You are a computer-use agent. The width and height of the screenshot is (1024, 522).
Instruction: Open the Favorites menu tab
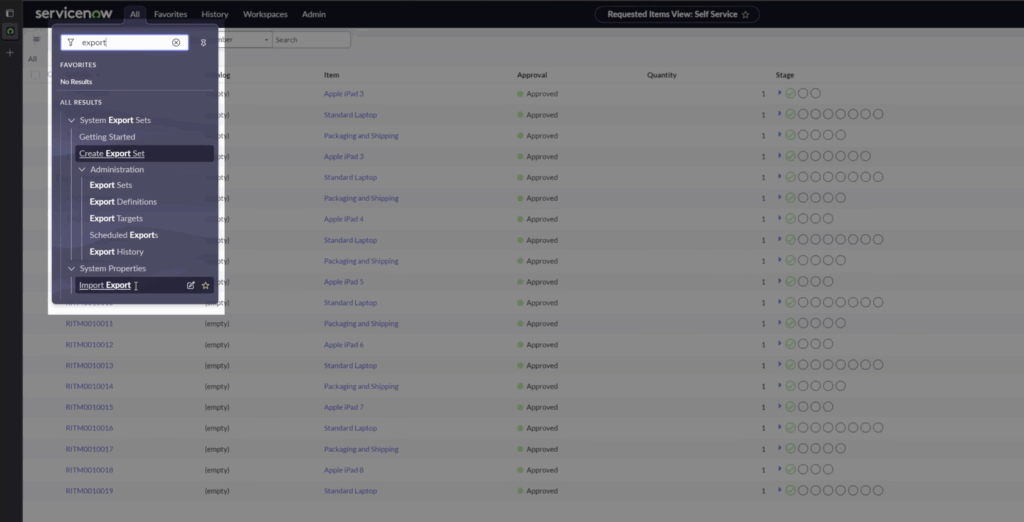pos(170,15)
